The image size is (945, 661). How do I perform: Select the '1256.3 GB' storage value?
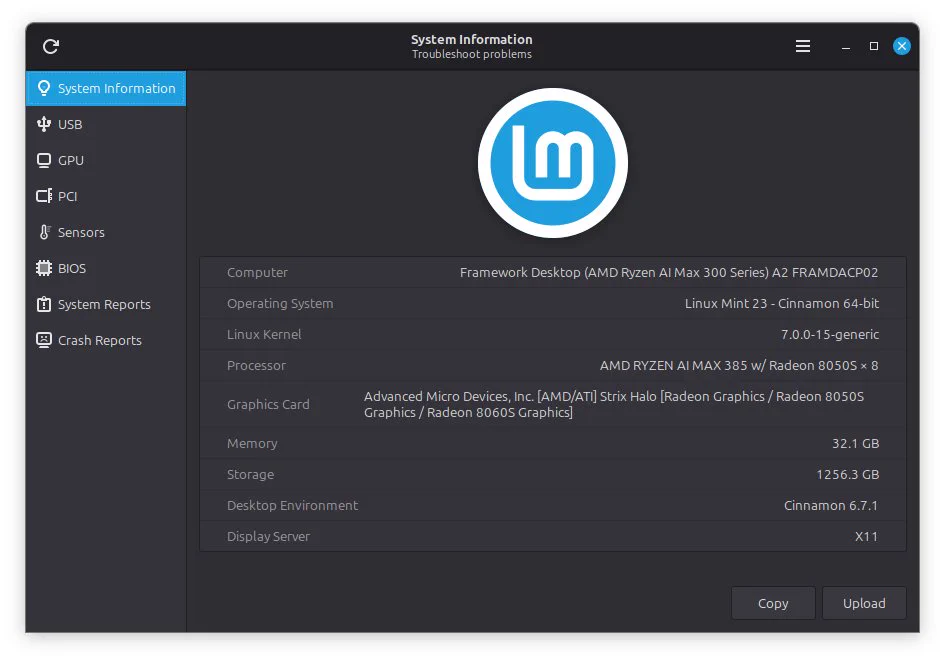[x=847, y=474]
